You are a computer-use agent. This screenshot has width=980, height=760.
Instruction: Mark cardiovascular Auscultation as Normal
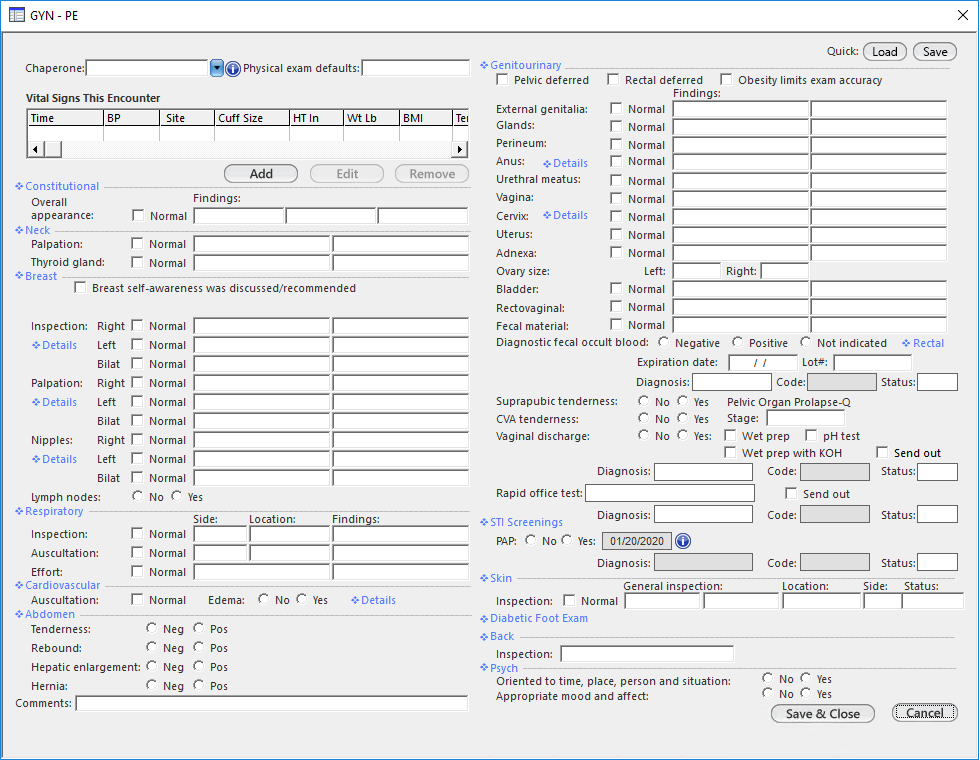137,600
